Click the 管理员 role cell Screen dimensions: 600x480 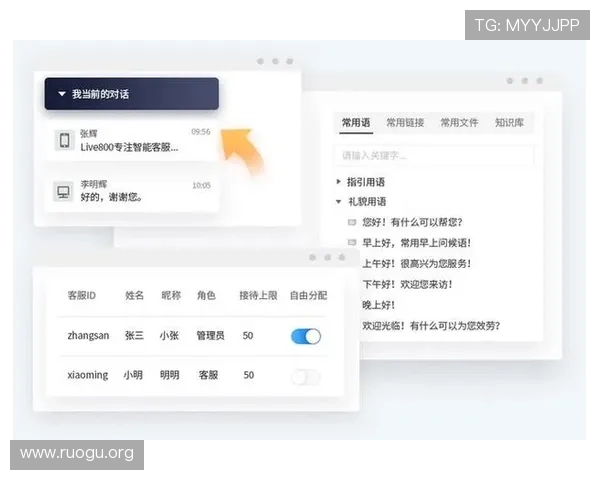coord(210,336)
